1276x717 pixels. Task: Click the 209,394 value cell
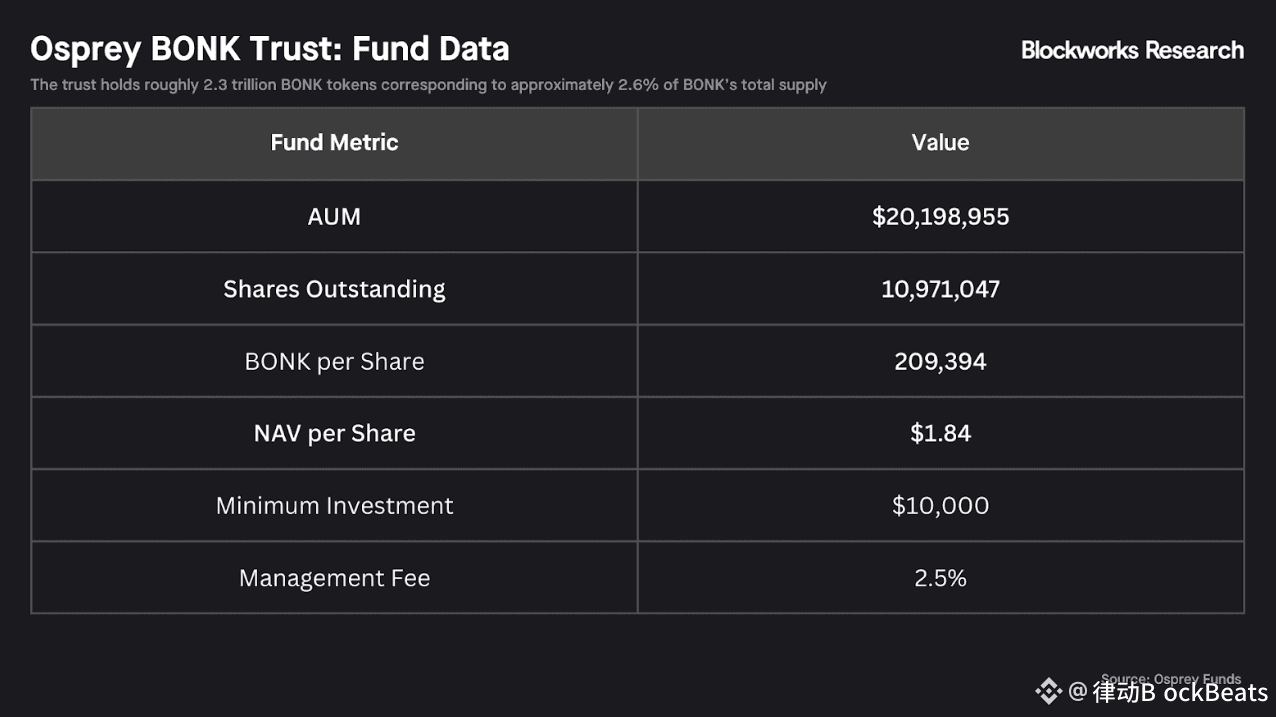pyautogui.click(x=940, y=361)
